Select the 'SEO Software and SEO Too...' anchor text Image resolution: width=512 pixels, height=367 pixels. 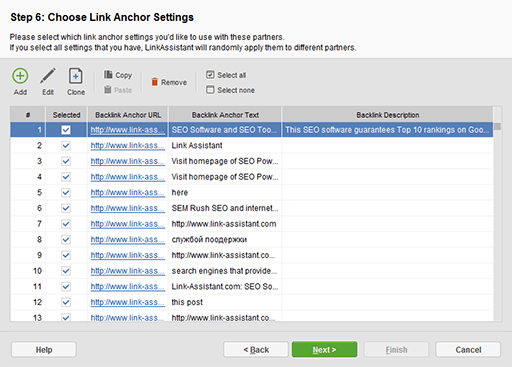tap(225, 130)
